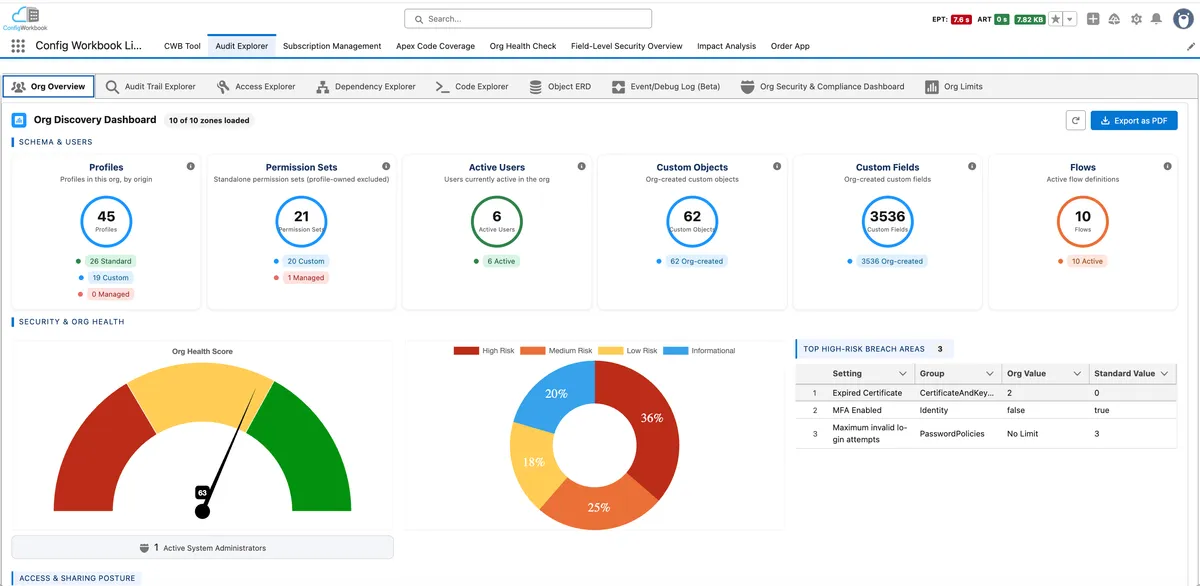Click info icon on Permission Sets card
The width and height of the screenshot is (1200, 586).
click(x=386, y=166)
